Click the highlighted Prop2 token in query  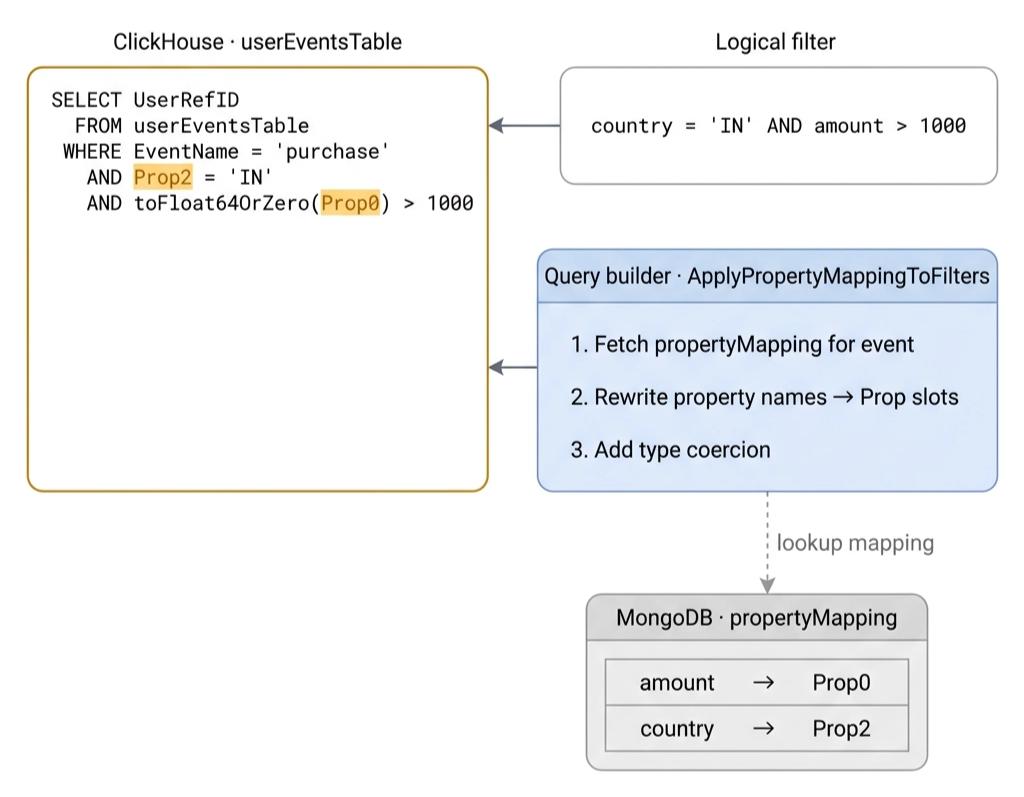163,177
